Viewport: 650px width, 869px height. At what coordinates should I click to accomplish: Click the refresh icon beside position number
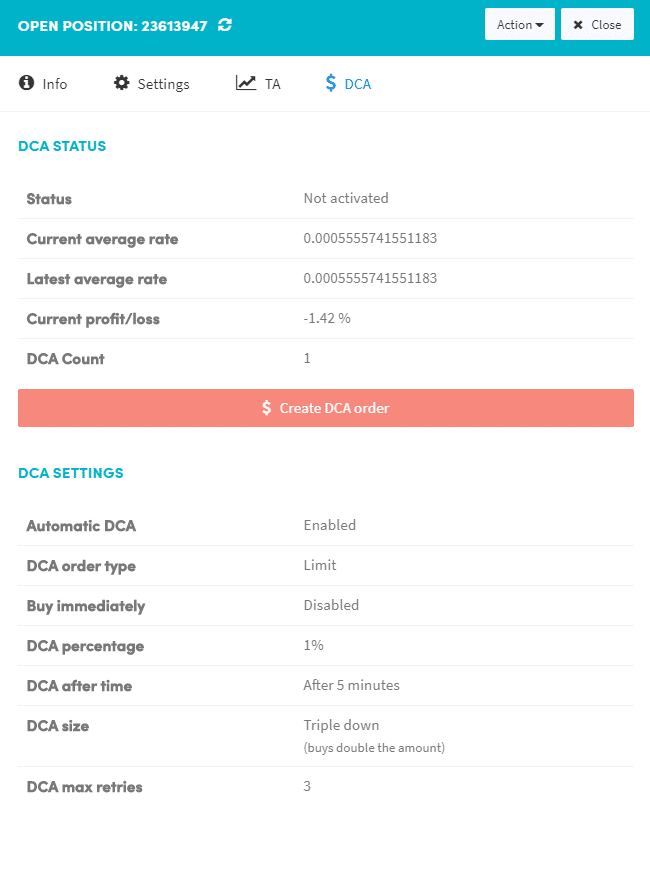224,25
